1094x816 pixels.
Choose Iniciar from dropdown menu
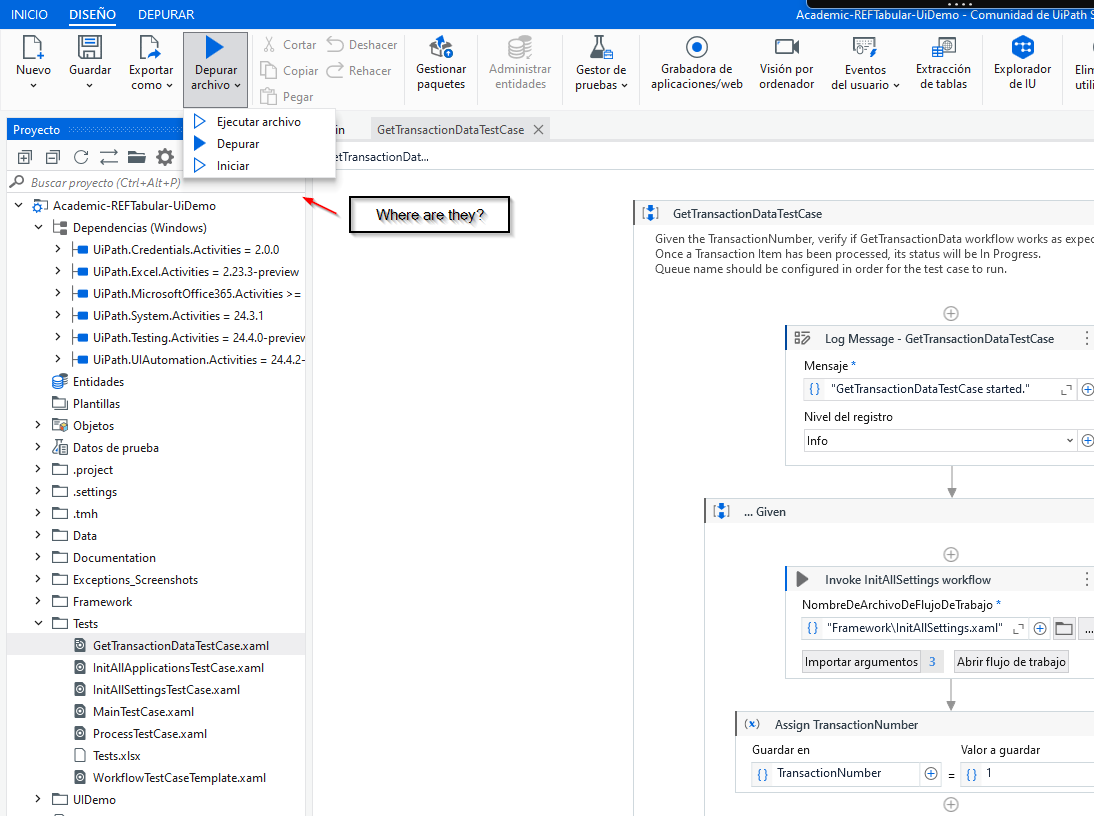(259, 166)
